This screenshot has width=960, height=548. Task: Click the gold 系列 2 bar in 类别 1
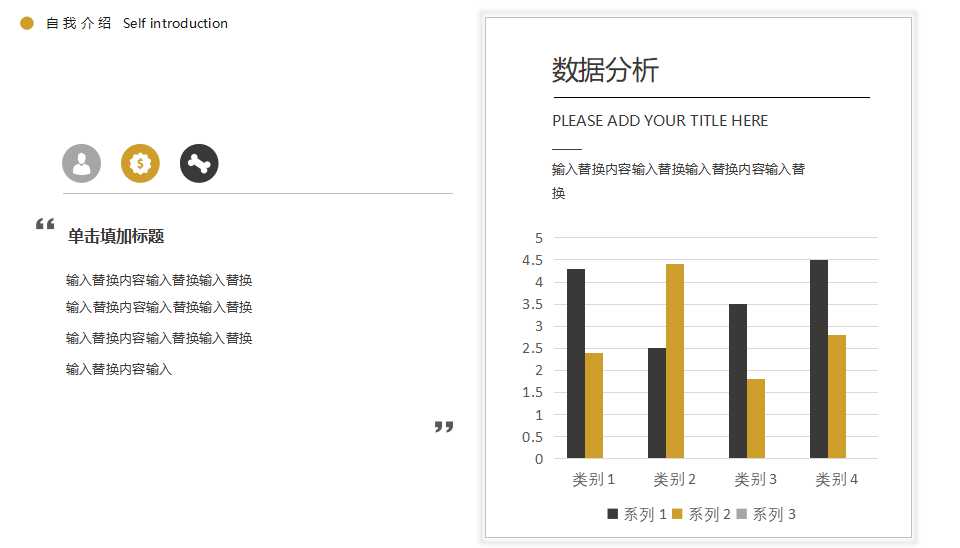click(x=594, y=406)
